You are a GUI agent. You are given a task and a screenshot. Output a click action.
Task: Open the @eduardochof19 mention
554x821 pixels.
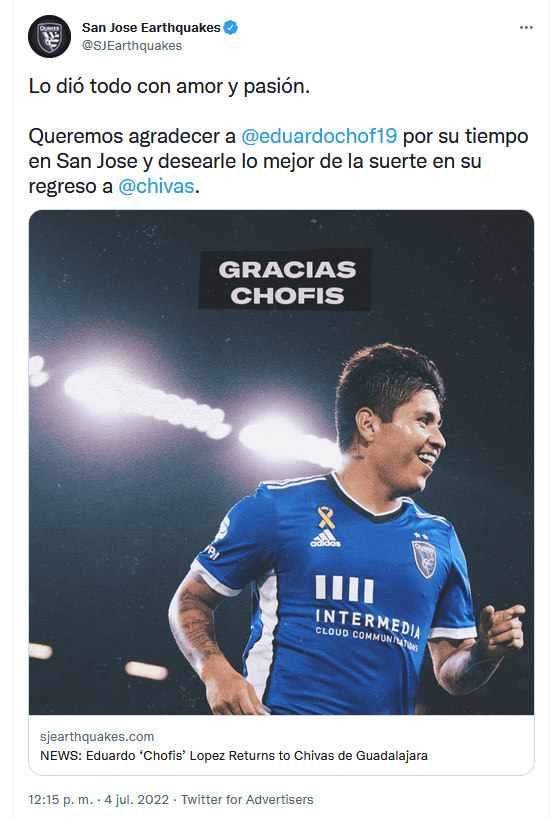coord(319,136)
